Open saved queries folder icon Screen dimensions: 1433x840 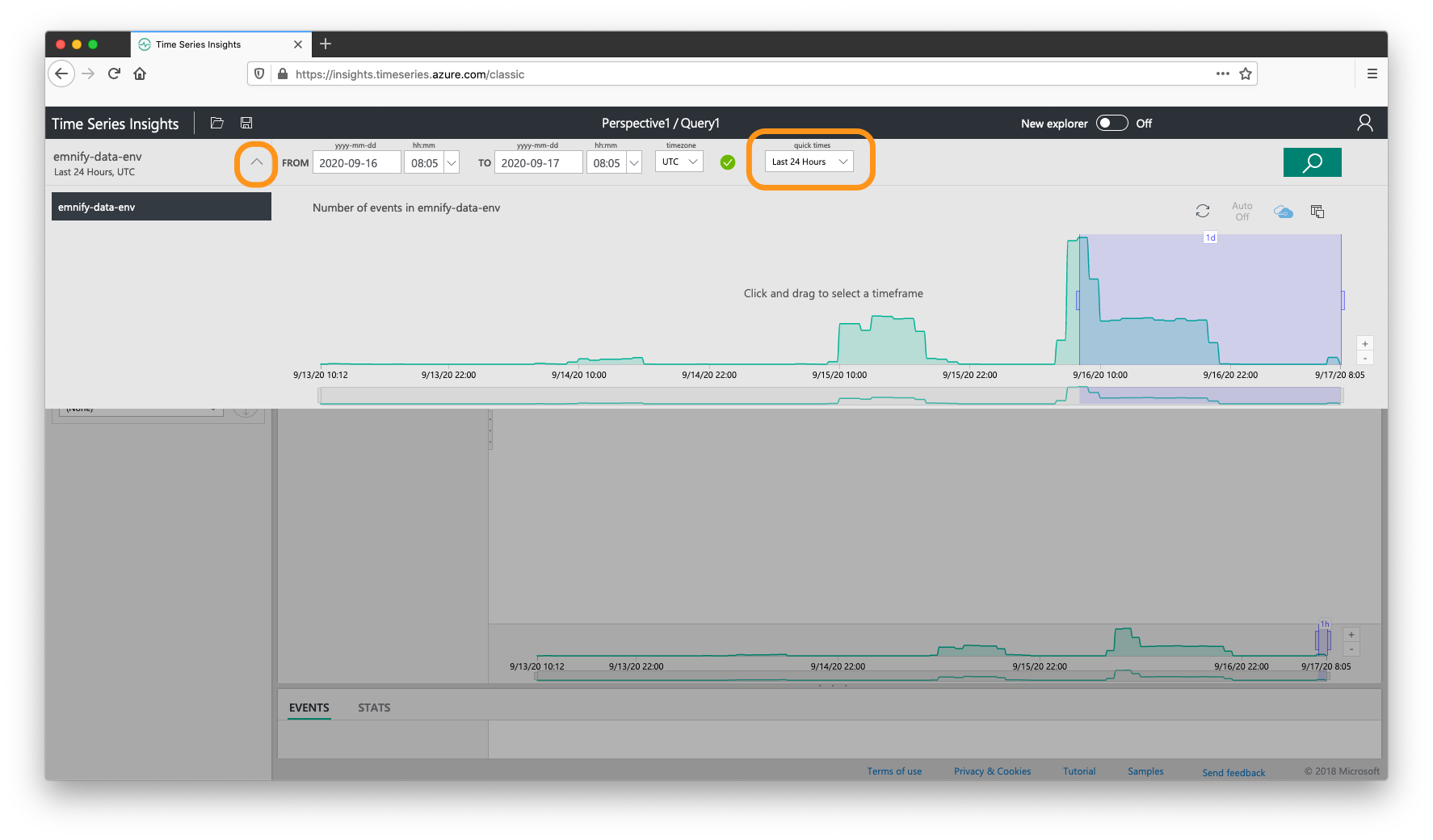coord(216,123)
